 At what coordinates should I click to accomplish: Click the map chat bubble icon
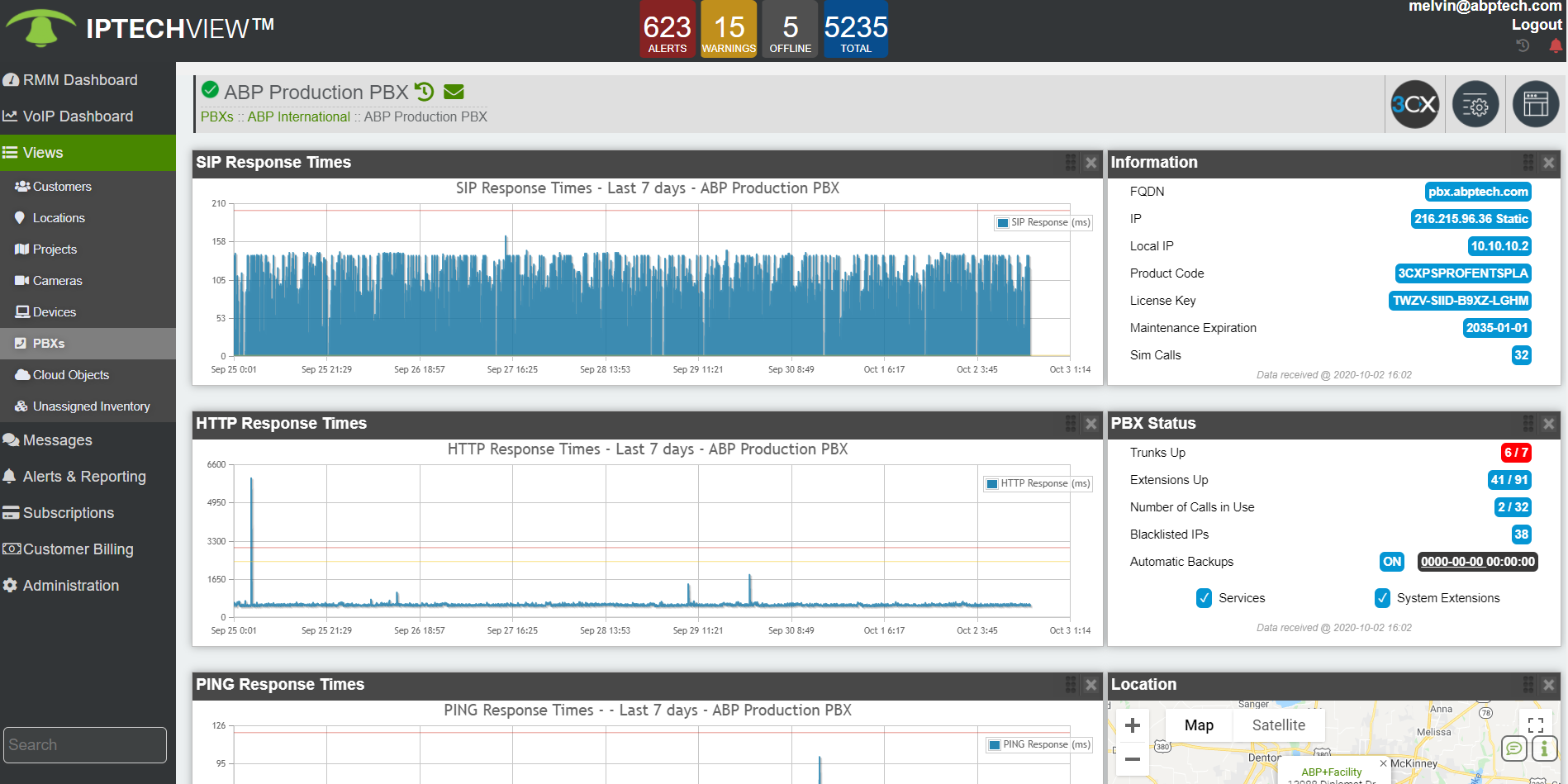pos(1514,748)
